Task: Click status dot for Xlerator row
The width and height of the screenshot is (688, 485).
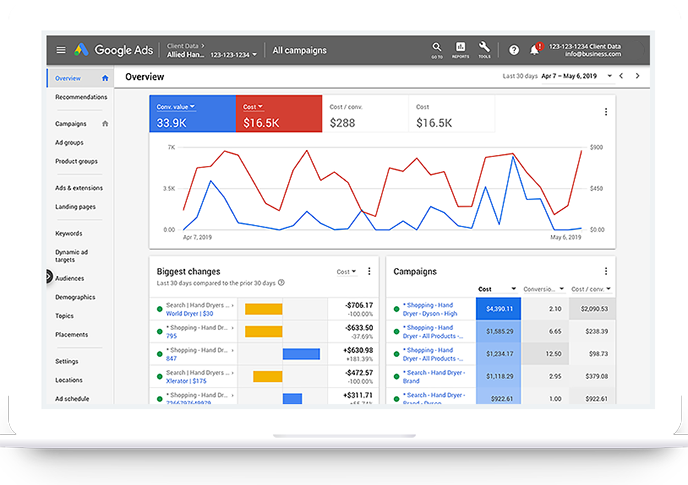Action: [160, 377]
